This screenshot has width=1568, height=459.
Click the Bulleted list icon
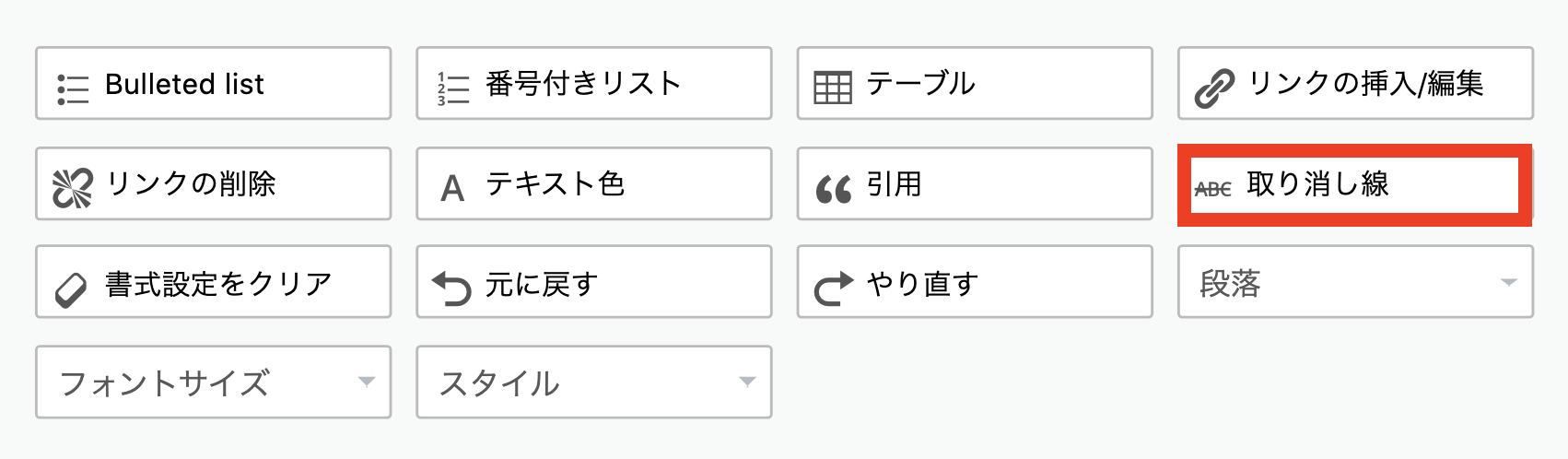(73, 89)
